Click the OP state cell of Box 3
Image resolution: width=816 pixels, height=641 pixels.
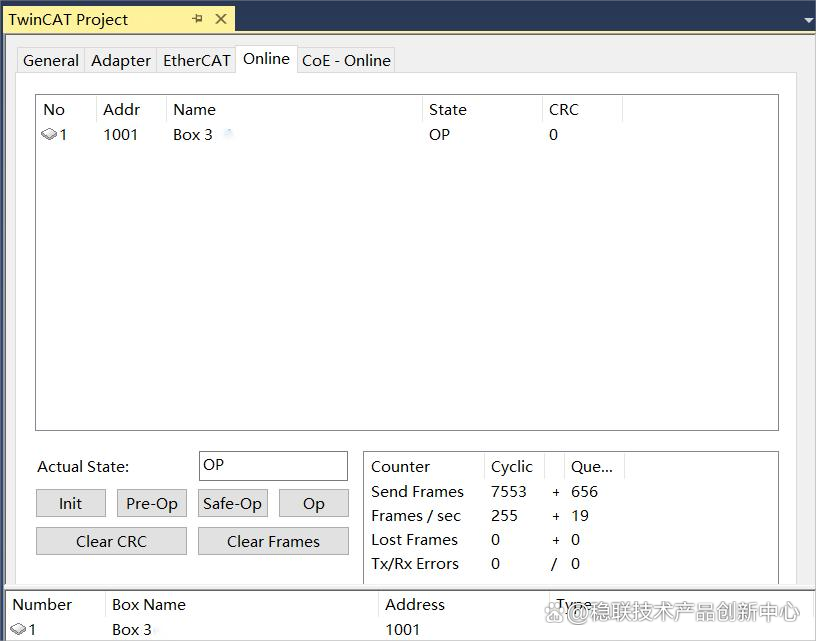439,135
